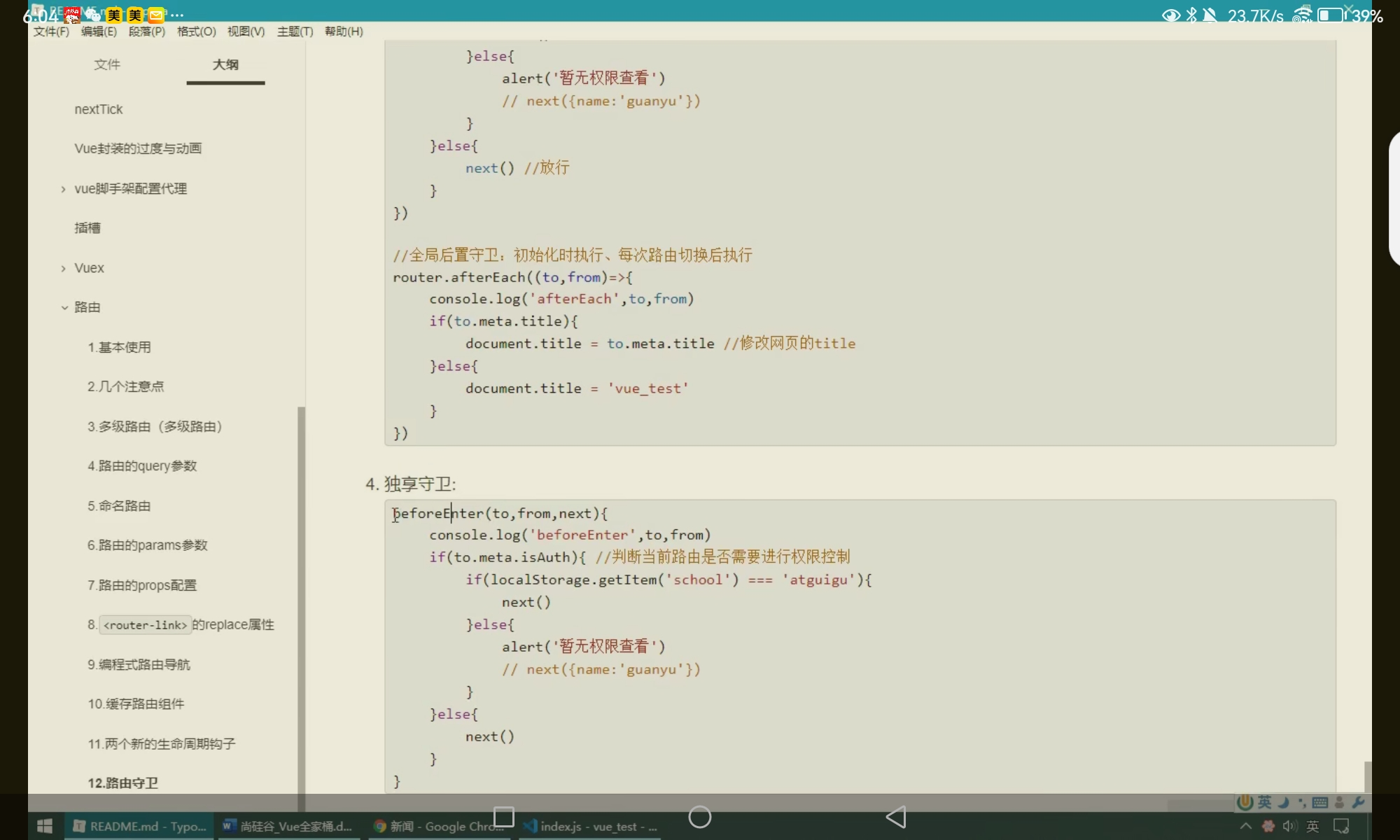Collapse the 路由 outline section
Viewport: 1400px width, 840px height.
(64, 307)
